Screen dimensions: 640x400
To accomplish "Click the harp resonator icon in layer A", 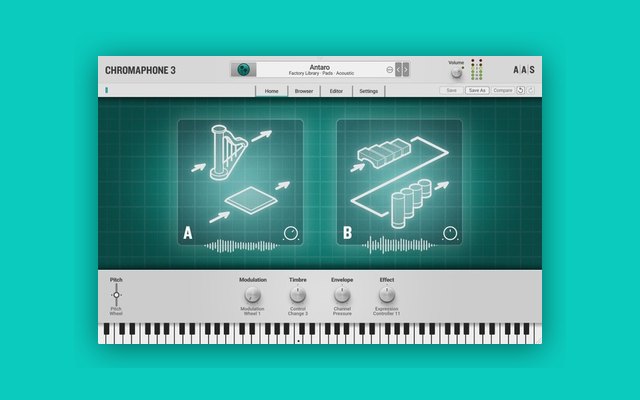I will [229, 152].
